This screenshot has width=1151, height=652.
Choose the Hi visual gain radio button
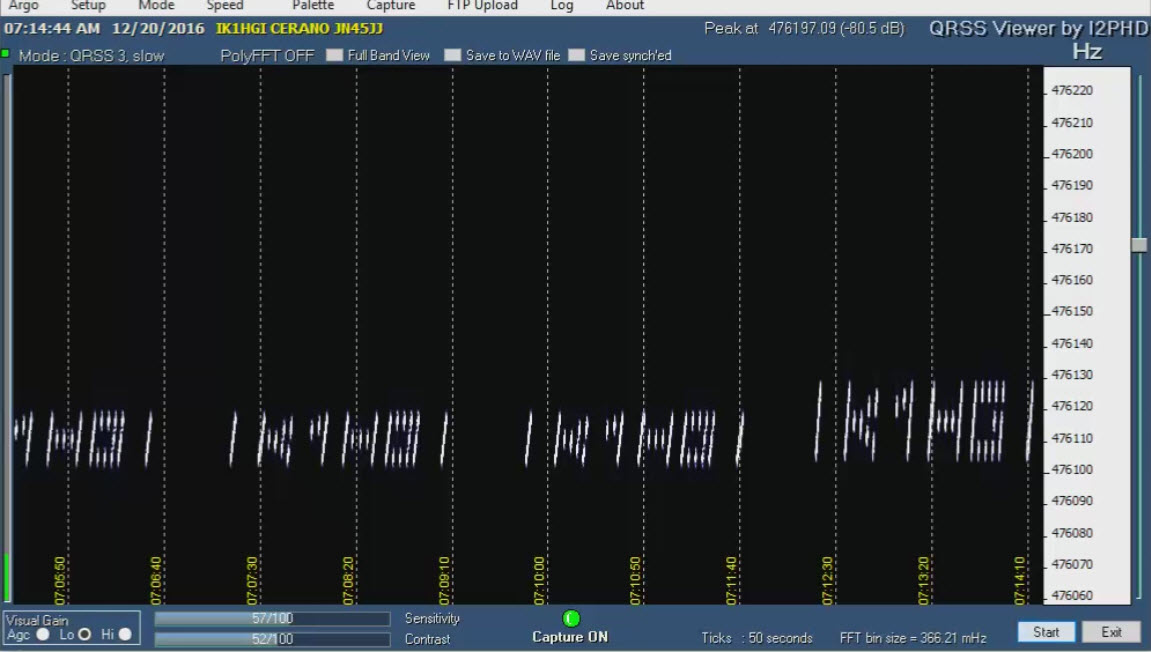[x=125, y=634]
